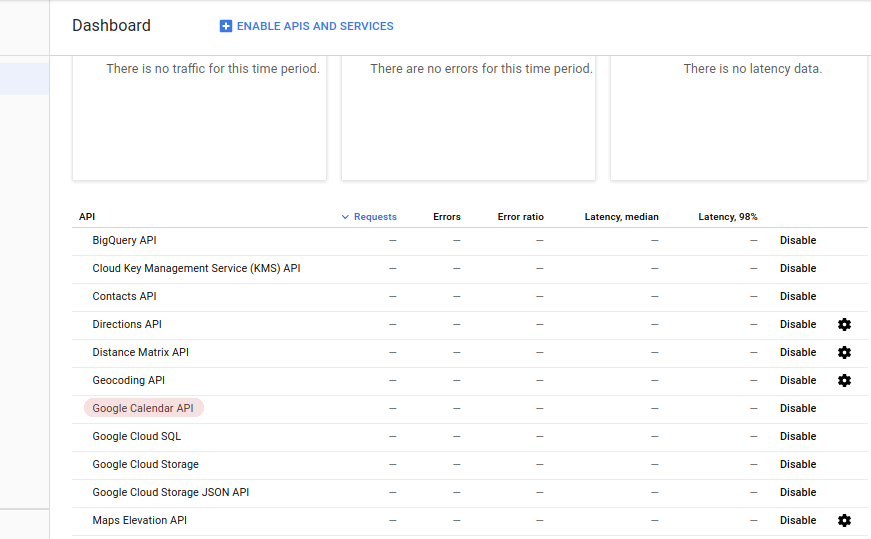Disable Cloud Key Management Service API
The width and height of the screenshot is (871, 539).
point(798,268)
